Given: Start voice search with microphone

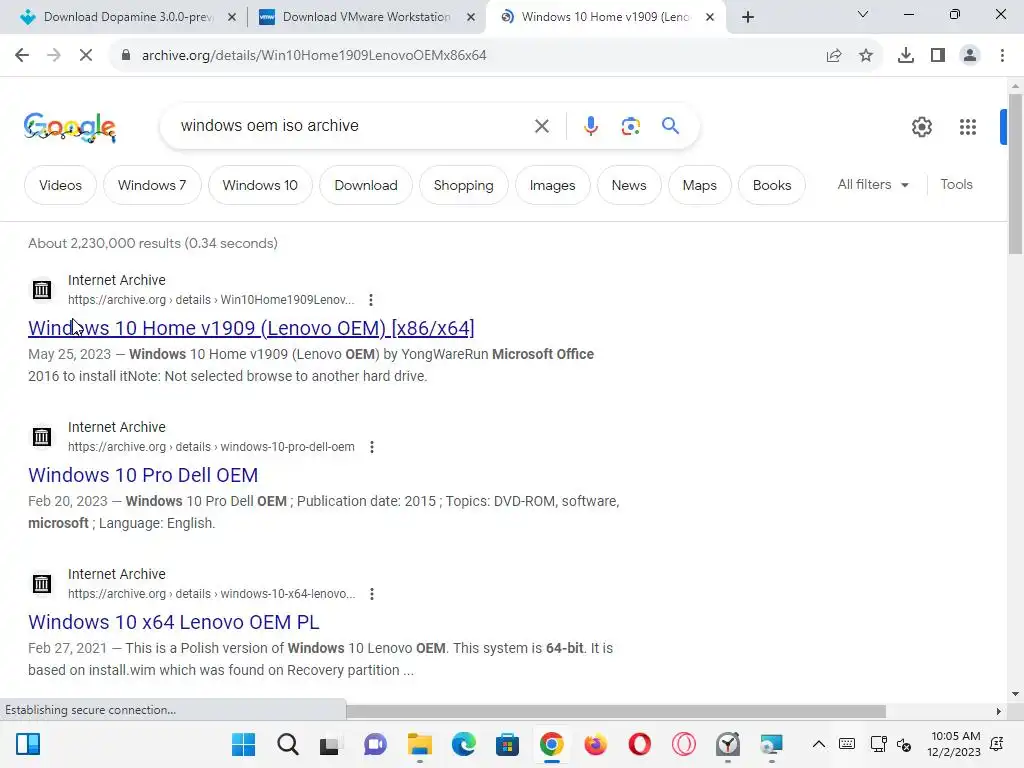Looking at the screenshot, I should click(x=590, y=126).
